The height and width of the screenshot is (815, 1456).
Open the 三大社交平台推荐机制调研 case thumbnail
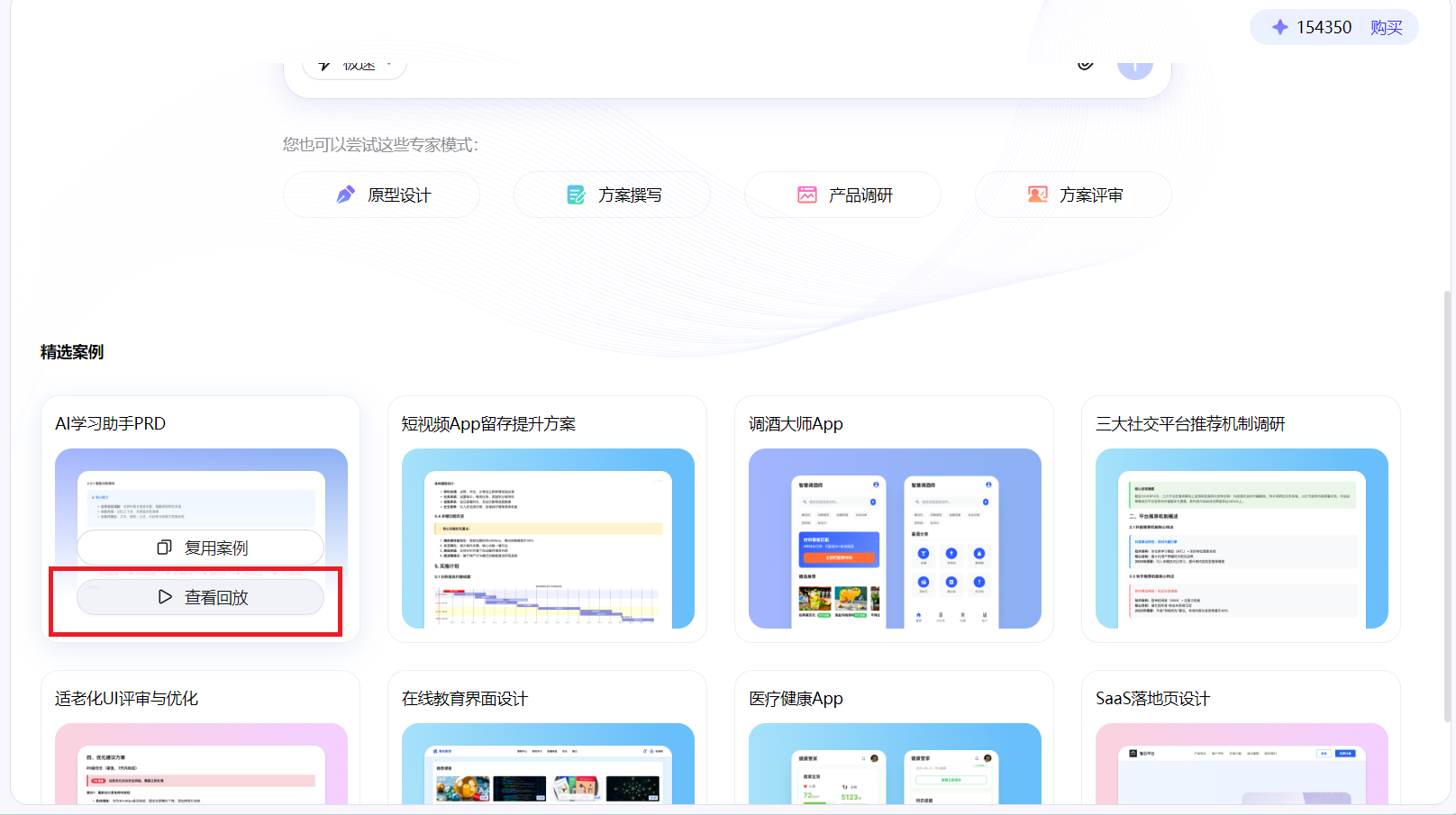click(1242, 539)
